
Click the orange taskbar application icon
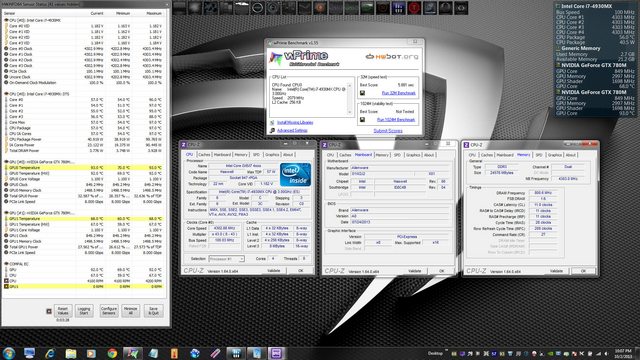point(174,353)
